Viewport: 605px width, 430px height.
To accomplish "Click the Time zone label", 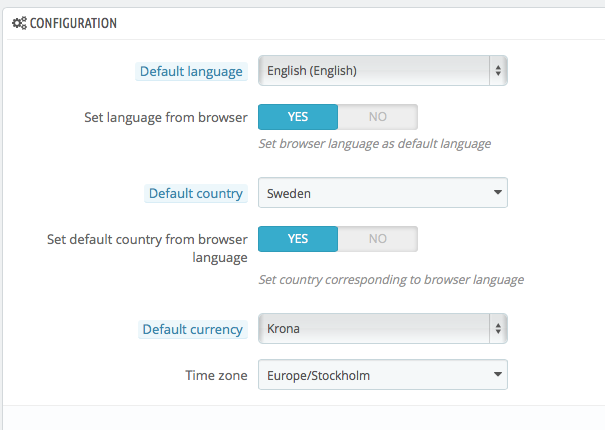I will pos(216,375).
